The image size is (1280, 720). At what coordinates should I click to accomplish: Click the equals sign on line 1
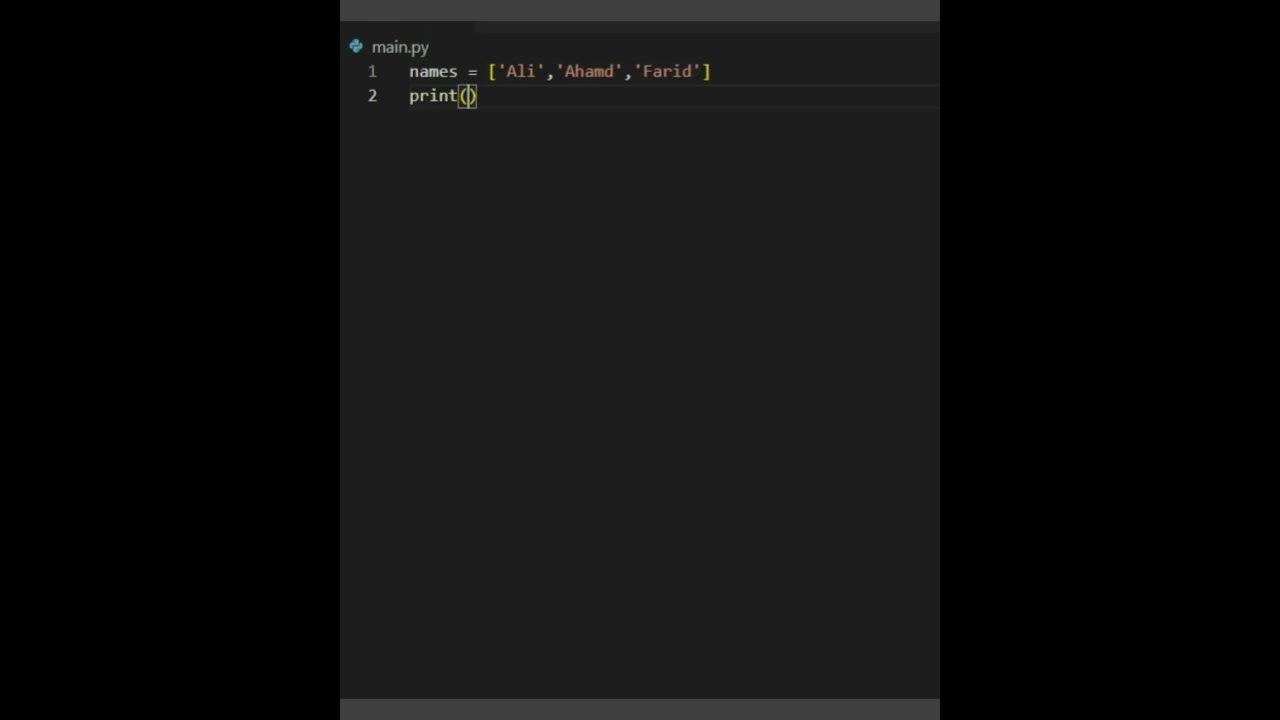472,72
